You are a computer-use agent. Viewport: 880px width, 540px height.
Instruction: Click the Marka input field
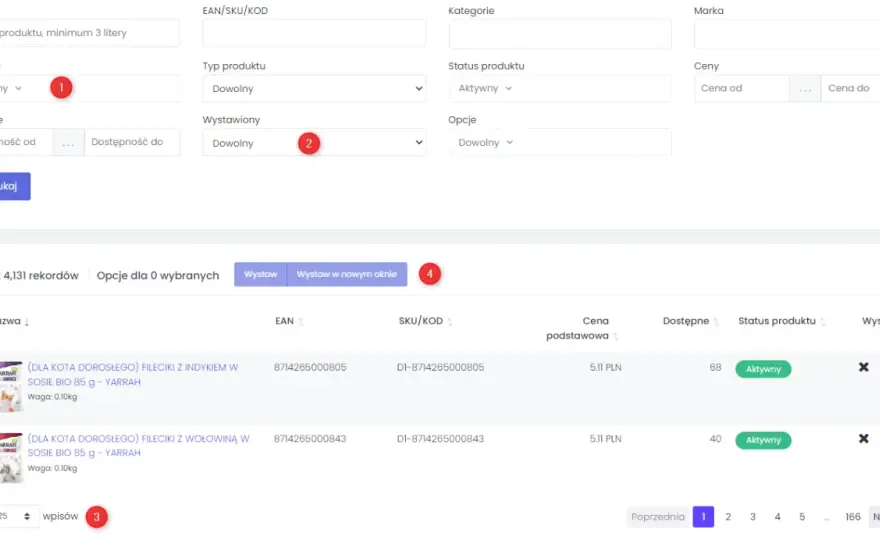[x=787, y=33]
